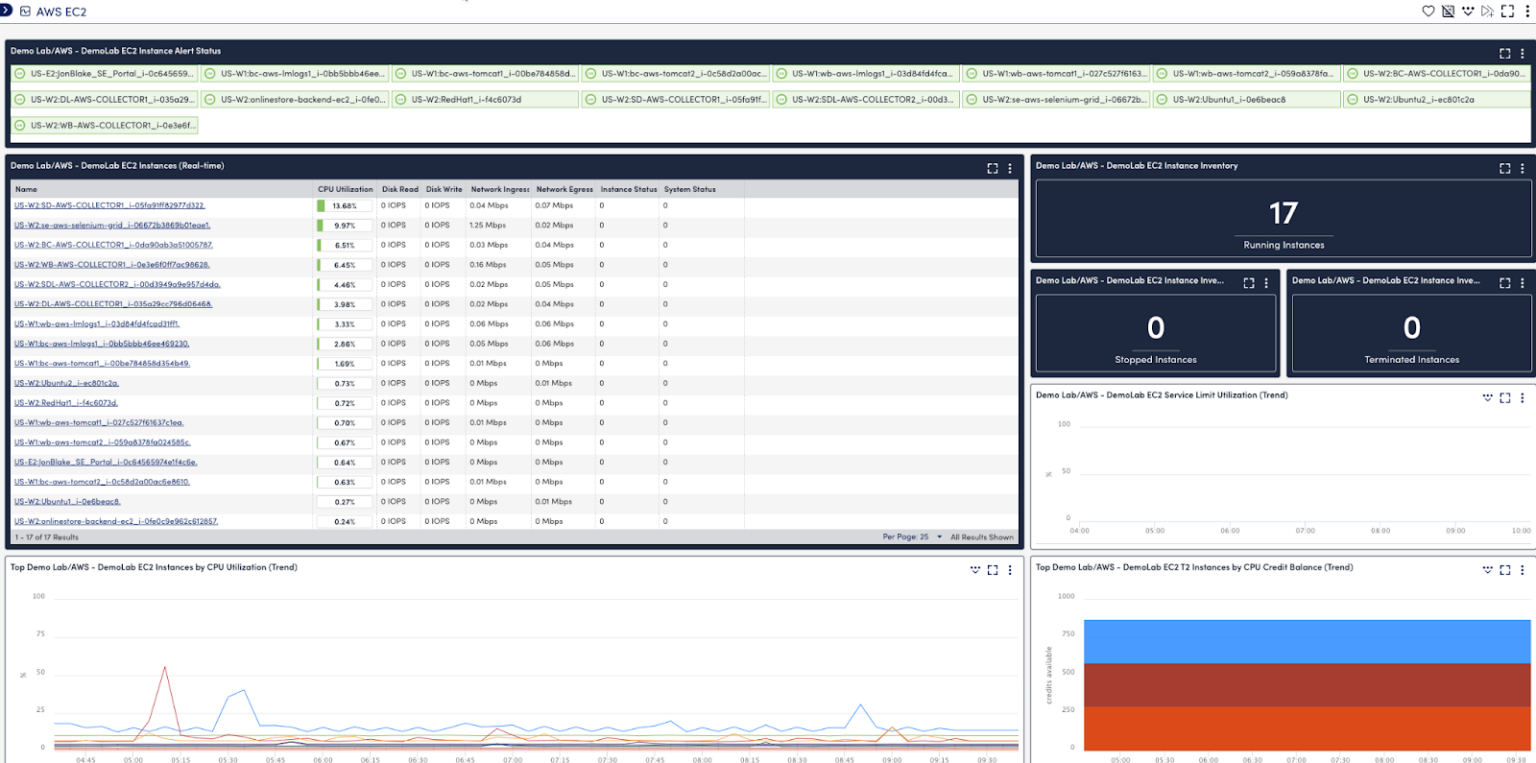The width and height of the screenshot is (1536, 763).
Task: Click the 6.51% CPU utilization bar
Action: tap(345, 245)
